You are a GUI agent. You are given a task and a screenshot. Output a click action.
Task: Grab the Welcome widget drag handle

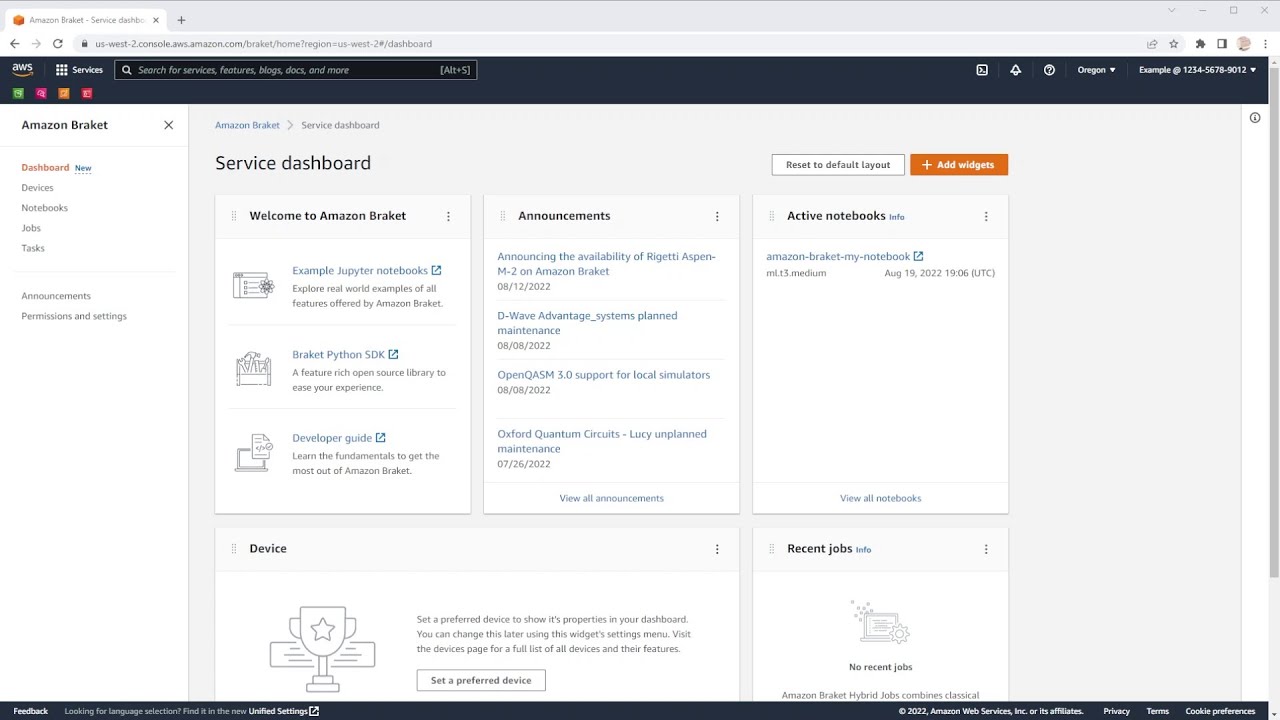(234, 216)
